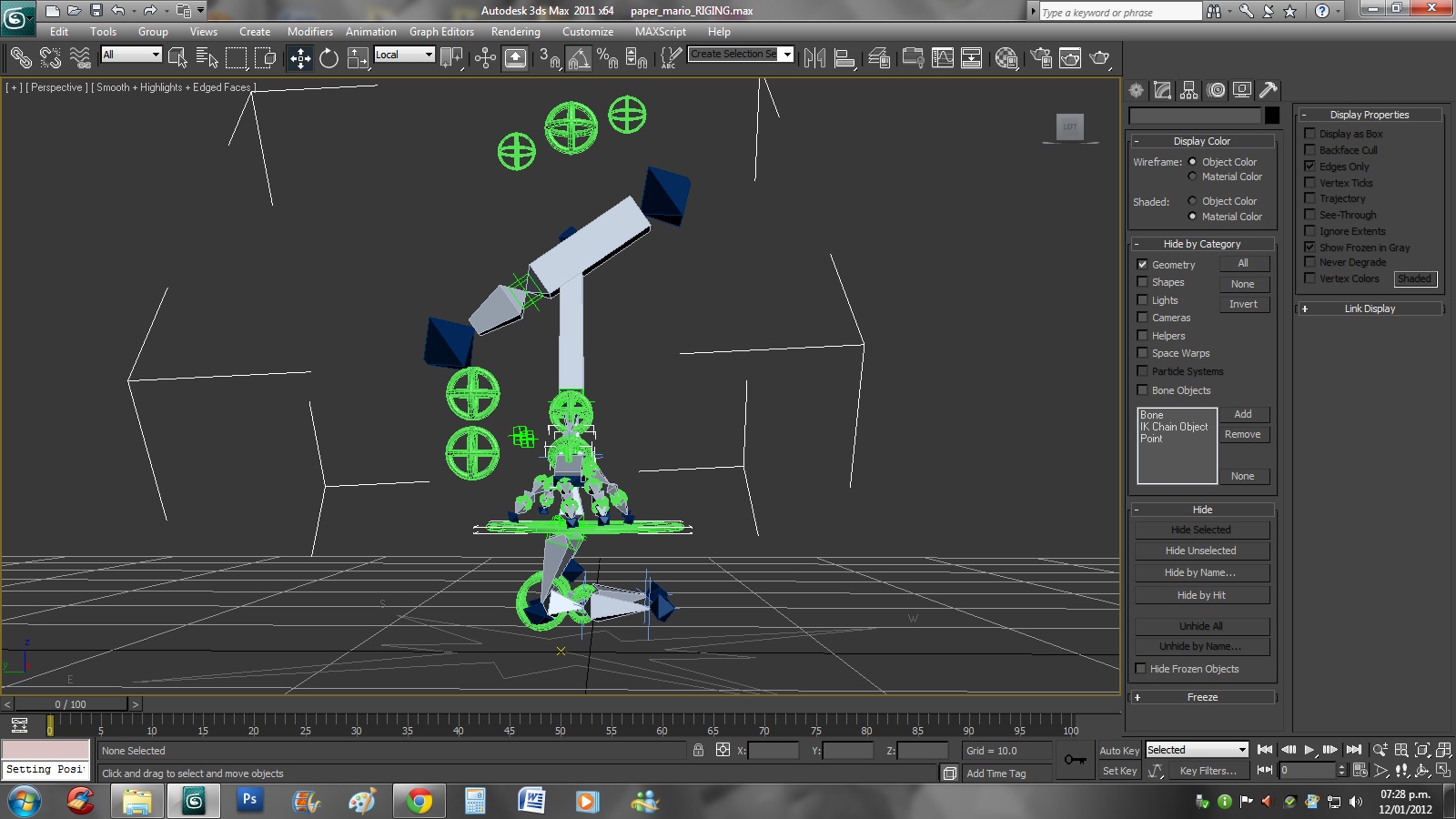This screenshot has height=819, width=1456.
Task: Enable the Display as Box checkbox
Action: pyautogui.click(x=1309, y=134)
